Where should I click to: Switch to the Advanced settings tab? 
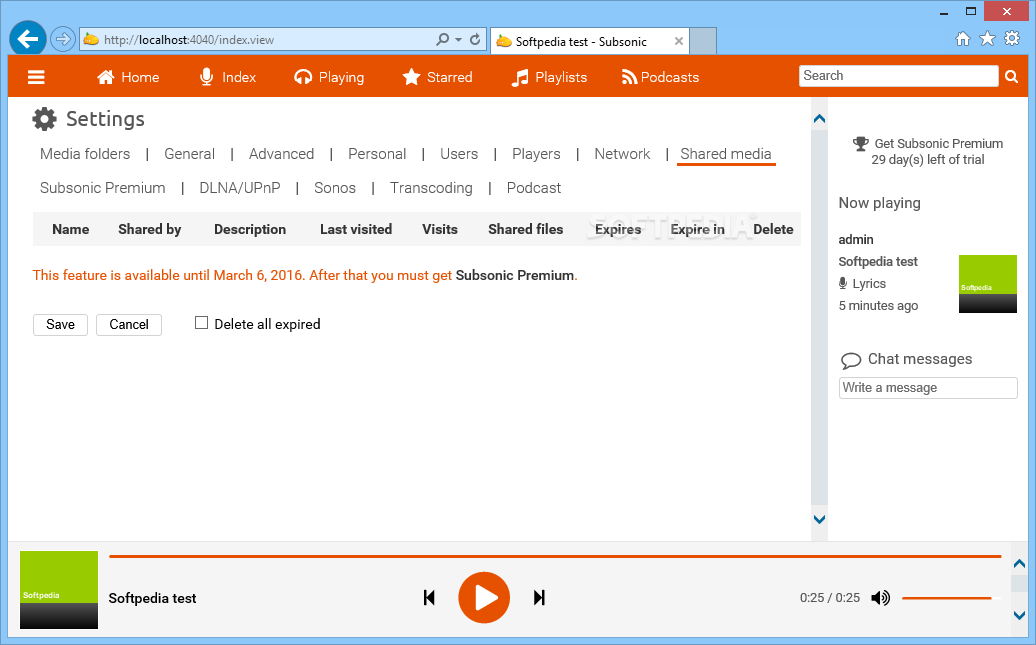click(281, 154)
